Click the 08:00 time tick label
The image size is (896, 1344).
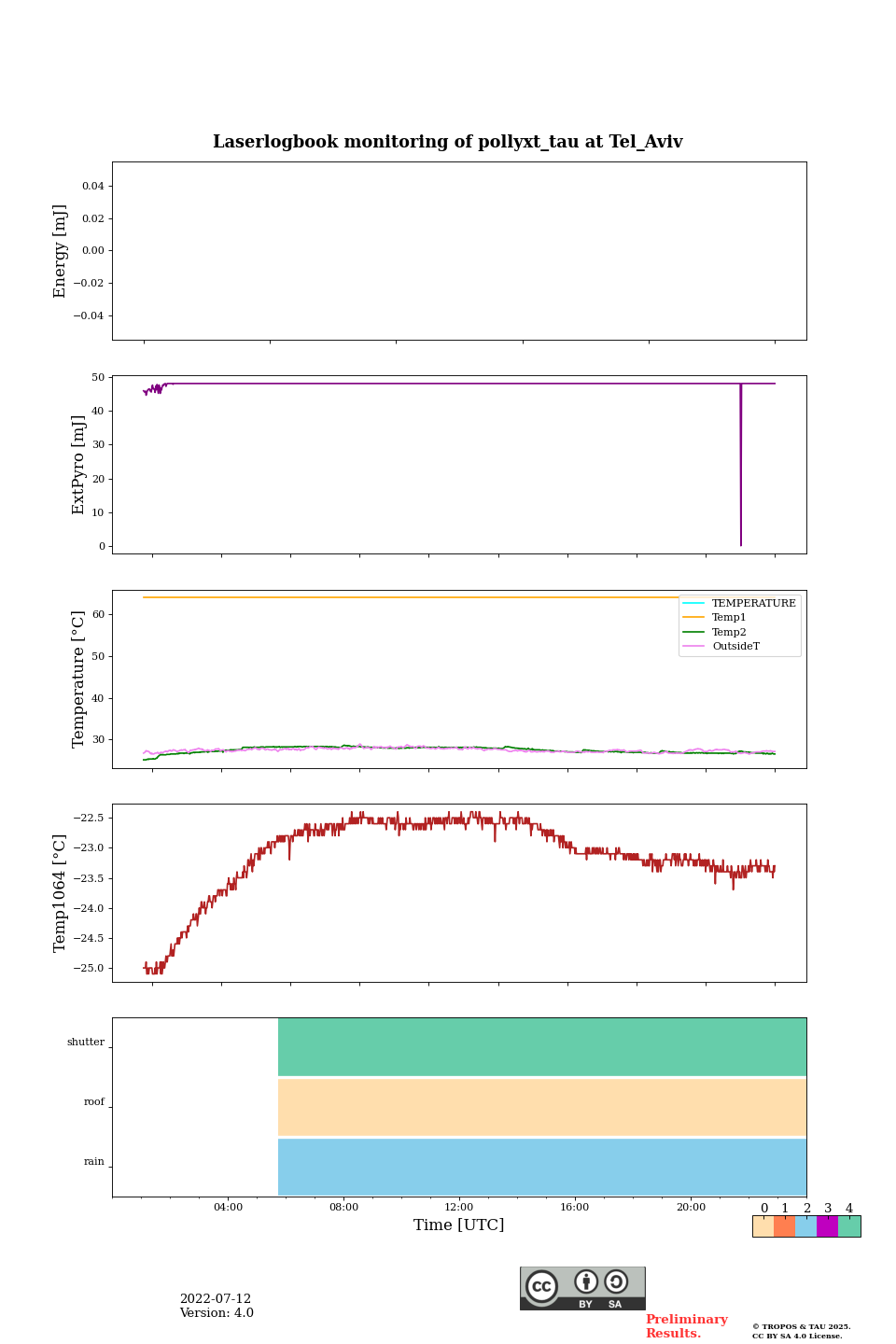click(343, 1207)
